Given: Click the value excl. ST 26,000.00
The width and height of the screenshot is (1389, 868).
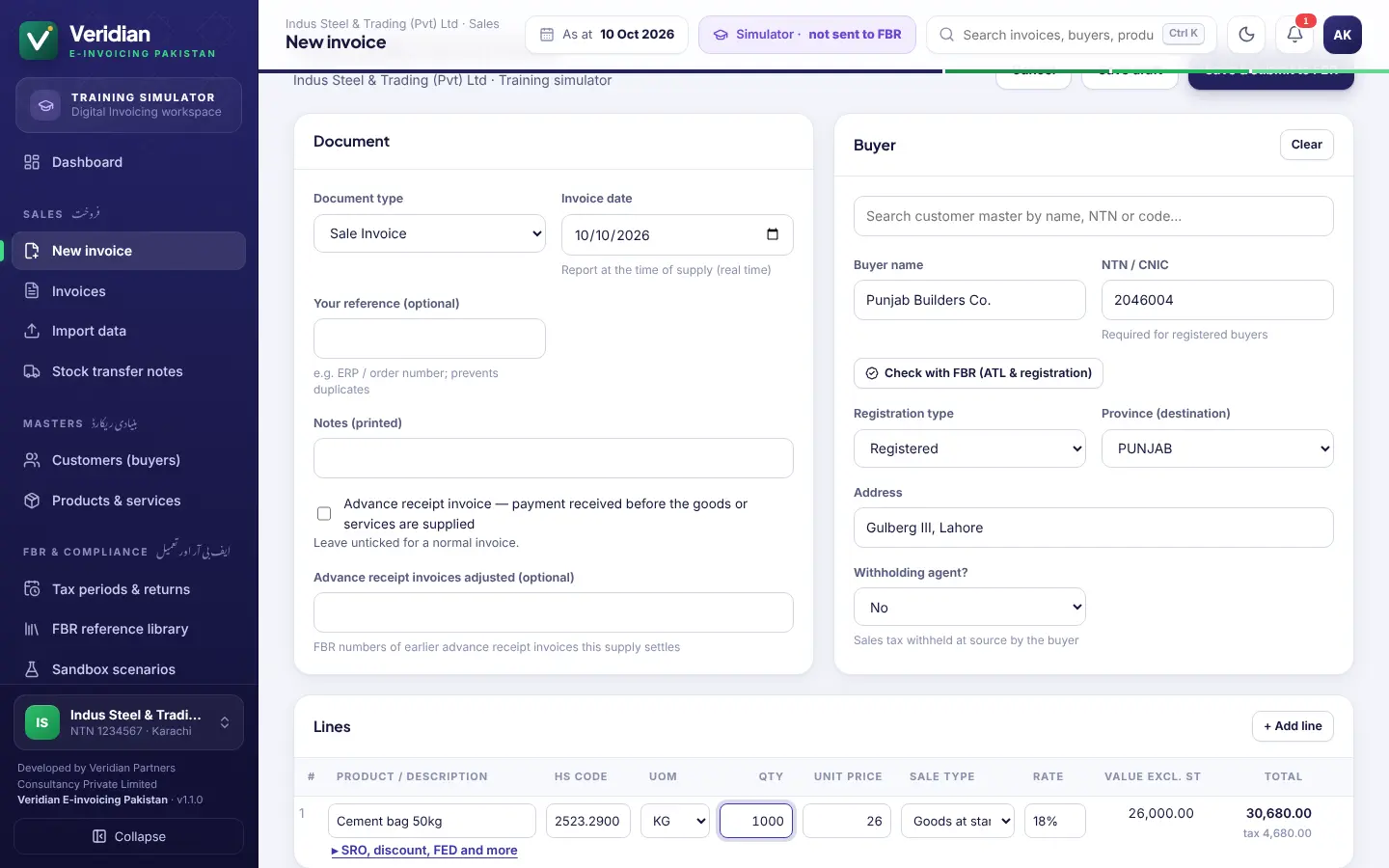Looking at the screenshot, I should click(x=1161, y=813).
